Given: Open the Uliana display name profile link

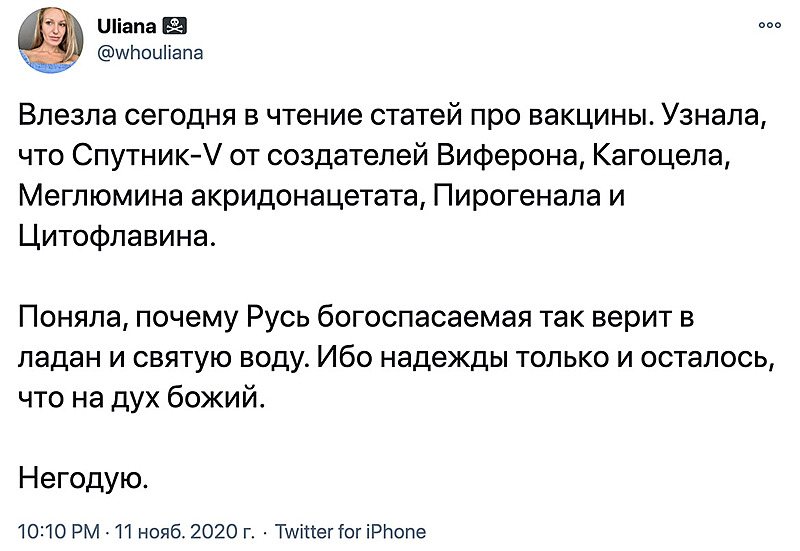Looking at the screenshot, I should [127, 26].
